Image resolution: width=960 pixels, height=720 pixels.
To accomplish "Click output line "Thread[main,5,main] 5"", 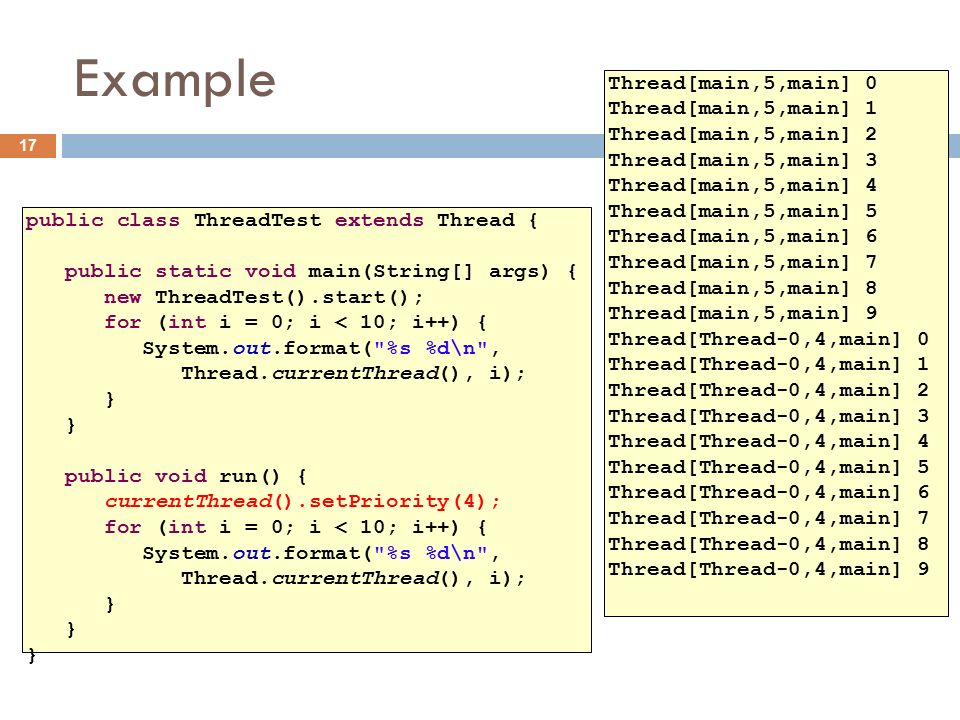I will pos(743,211).
